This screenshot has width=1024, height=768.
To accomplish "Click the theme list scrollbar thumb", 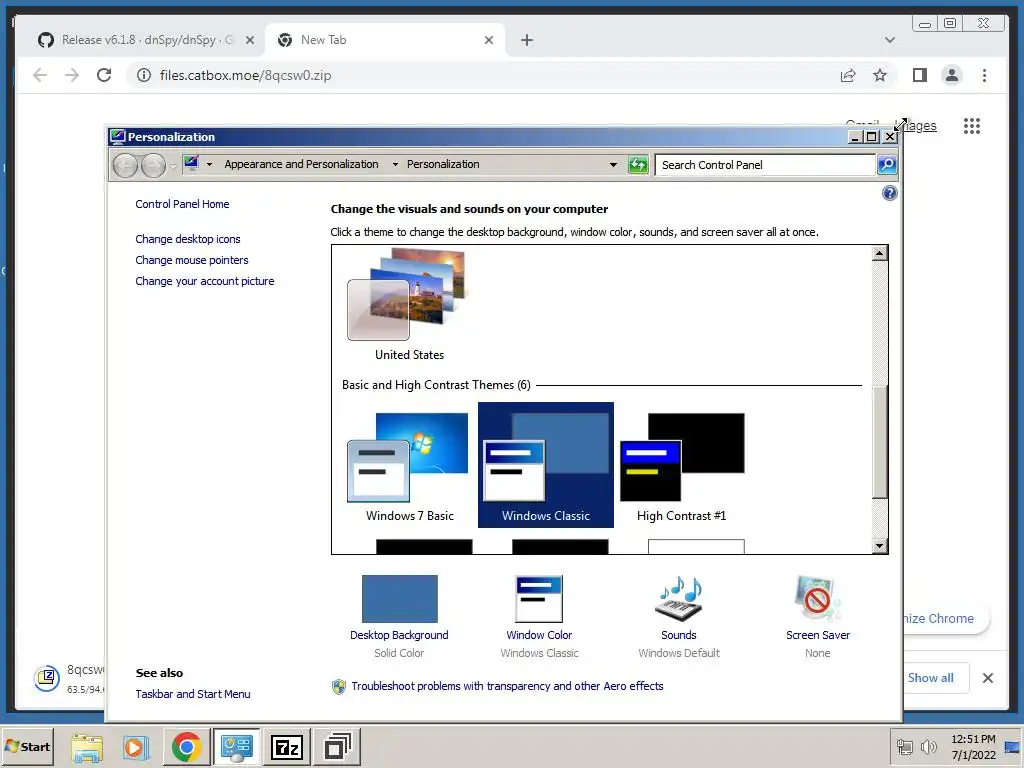I will 880,441.
